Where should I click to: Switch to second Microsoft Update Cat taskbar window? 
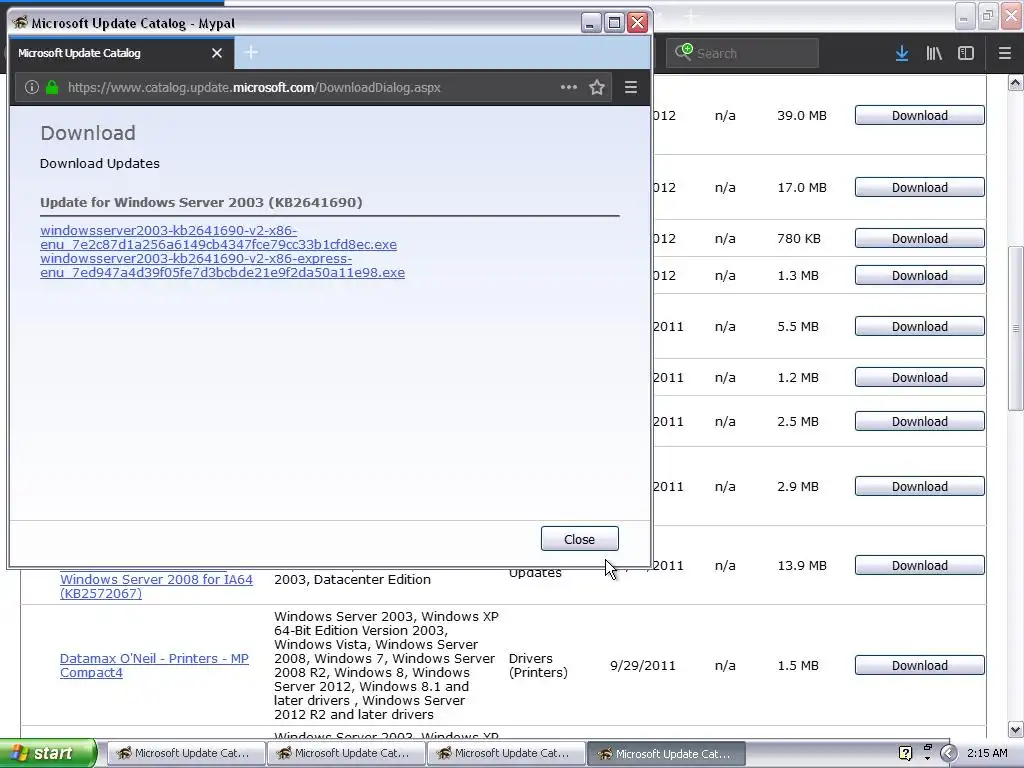coord(346,753)
